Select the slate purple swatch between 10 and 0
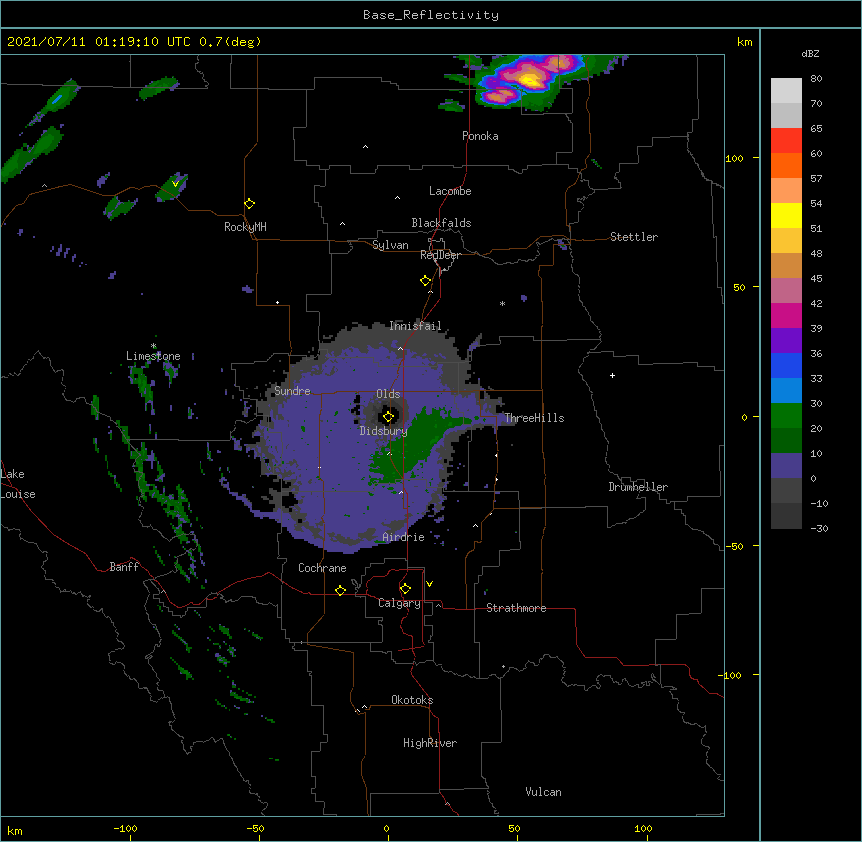This screenshot has width=862, height=842. (786, 466)
